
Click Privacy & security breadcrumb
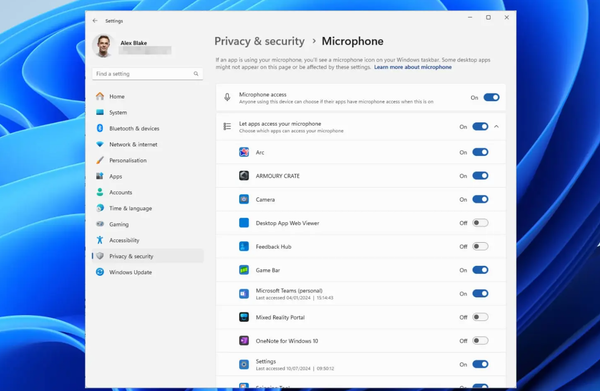click(259, 41)
